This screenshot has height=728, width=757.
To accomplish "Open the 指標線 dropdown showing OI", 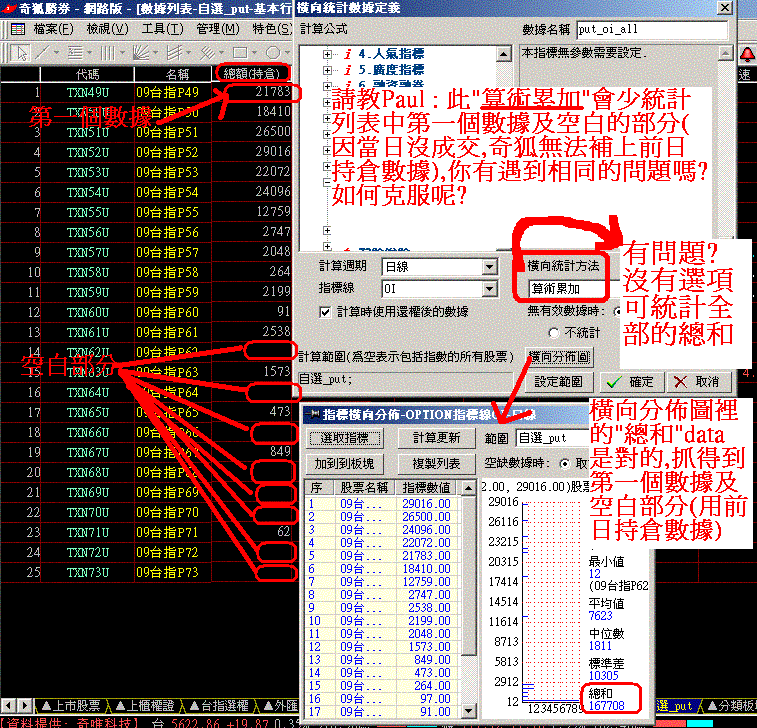I will click(489, 289).
